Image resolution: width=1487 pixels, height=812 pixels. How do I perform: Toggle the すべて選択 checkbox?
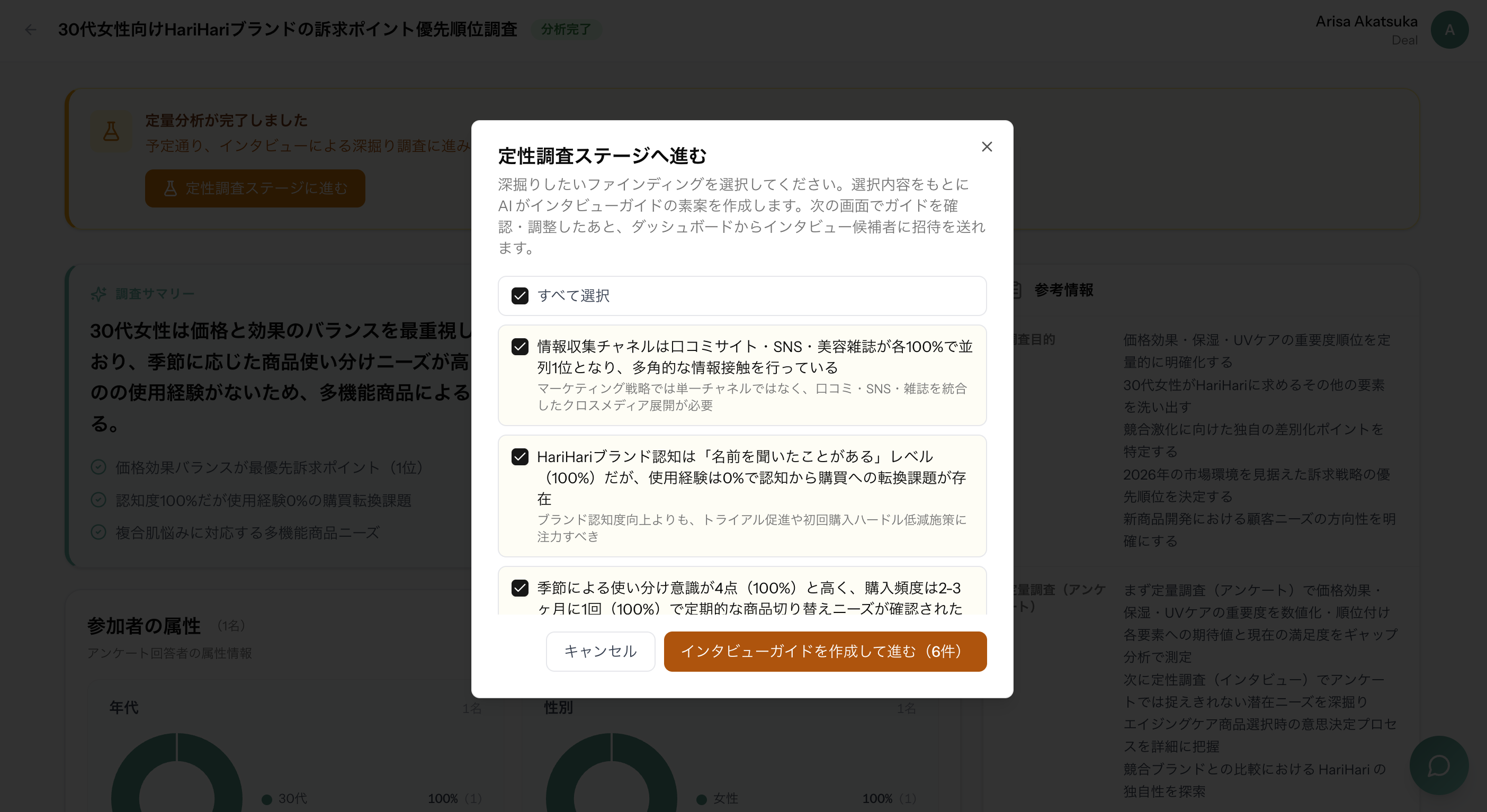click(x=519, y=296)
